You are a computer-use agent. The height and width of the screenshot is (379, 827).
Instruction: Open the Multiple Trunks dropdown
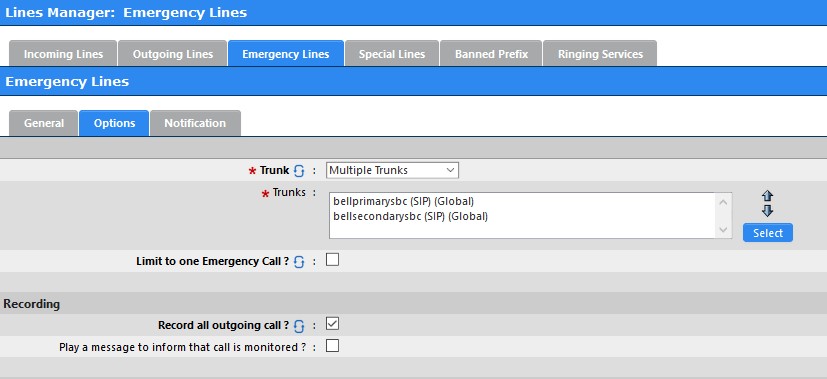coord(392,170)
